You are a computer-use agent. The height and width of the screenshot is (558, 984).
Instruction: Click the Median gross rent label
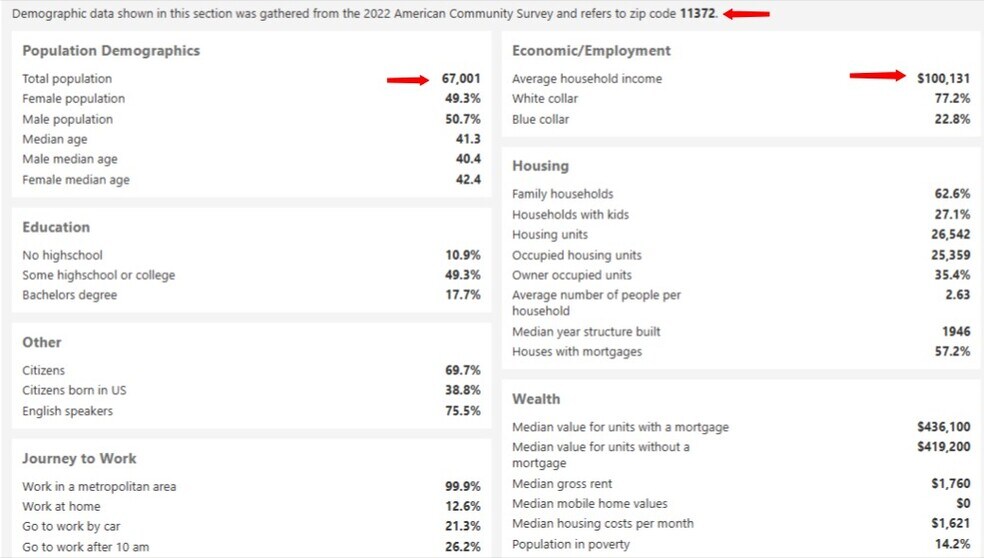[560, 484]
